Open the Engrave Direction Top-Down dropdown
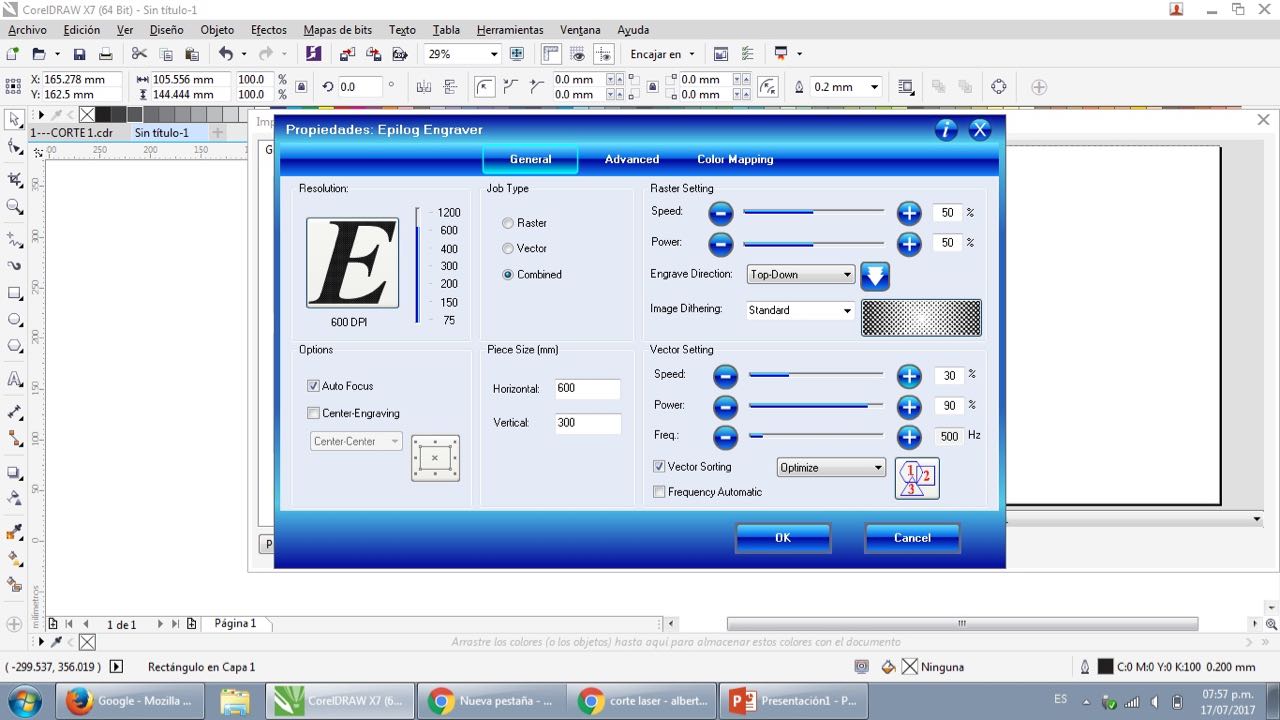This screenshot has height=720, width=1280. 801,274
